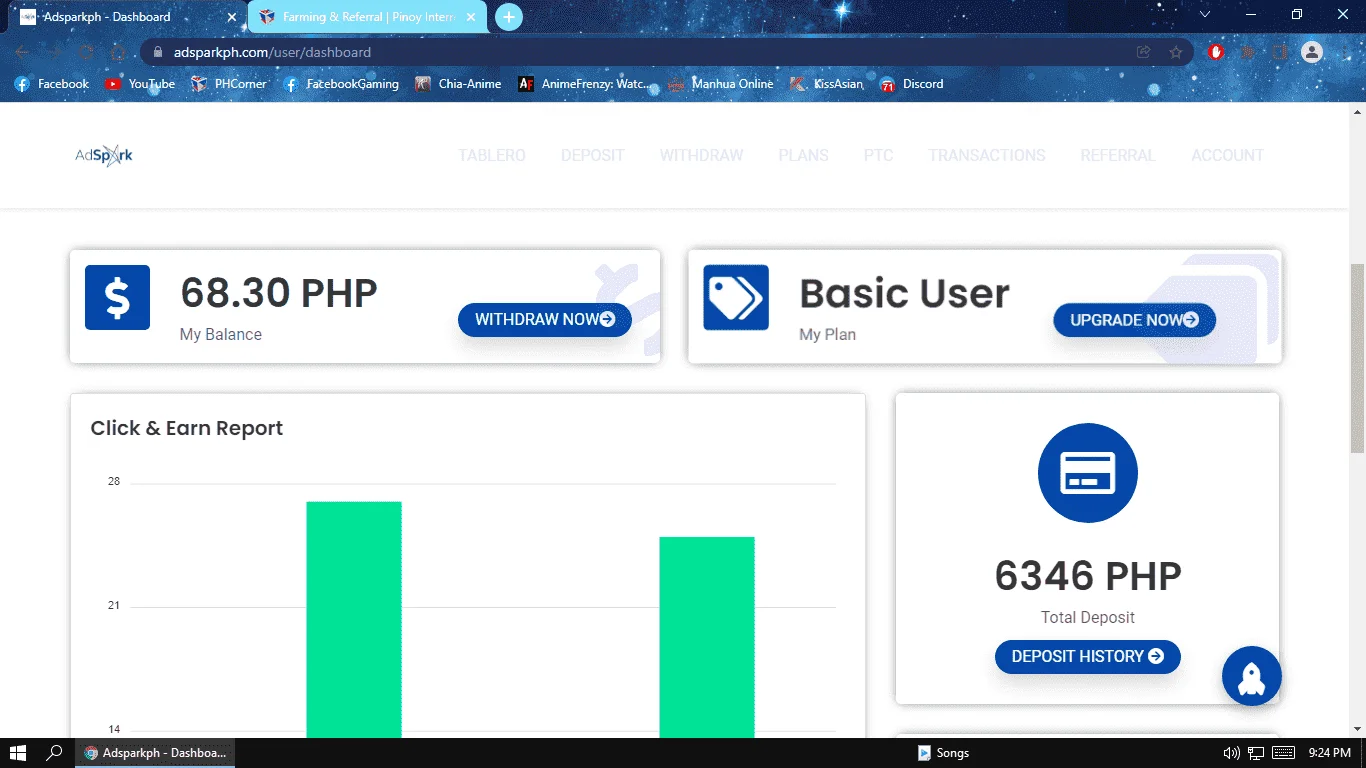Open the extensions puzzle icon
This screenshot has height=768, width=1366.
1248,52
